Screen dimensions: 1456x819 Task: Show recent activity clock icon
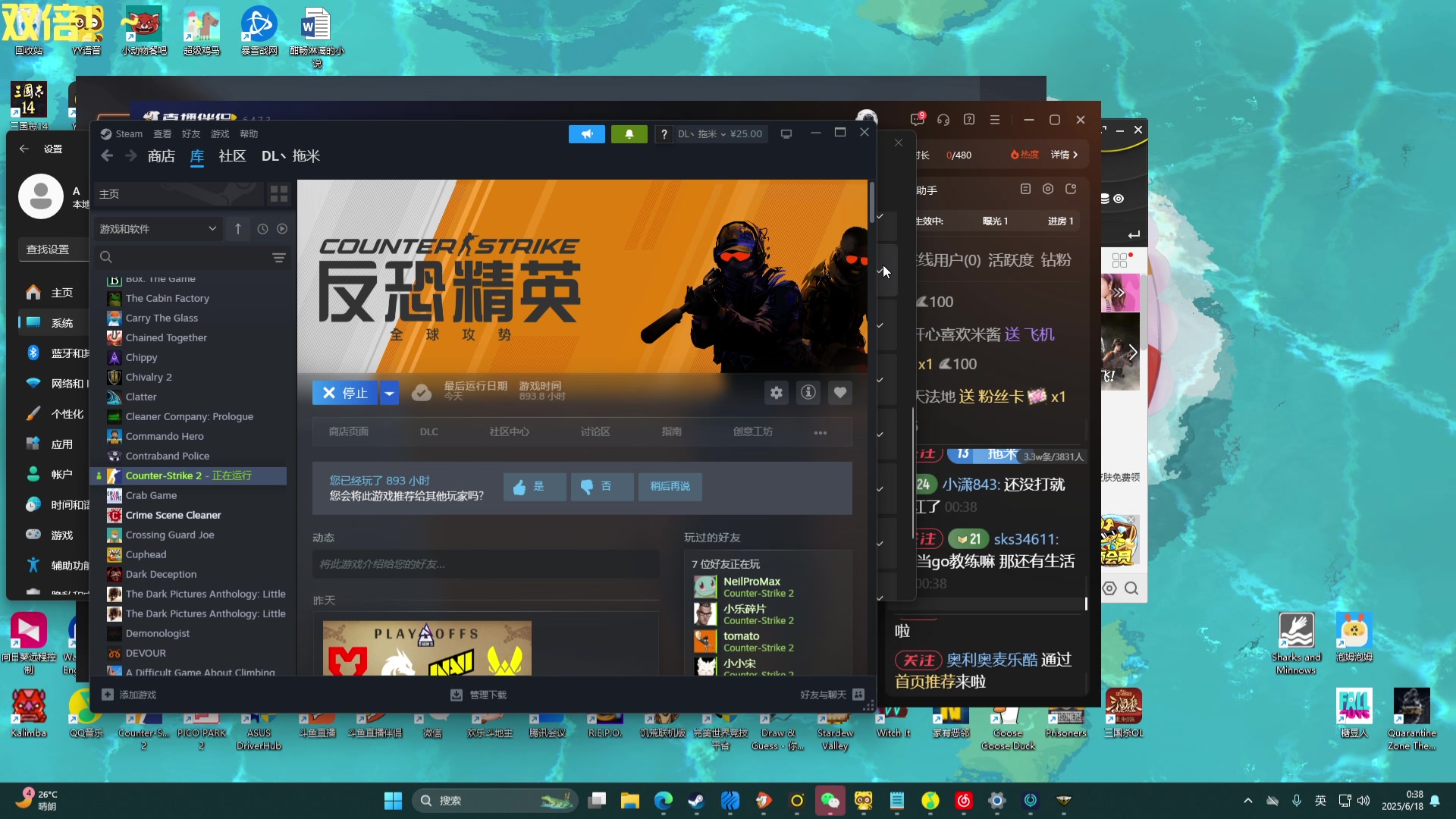262,229
